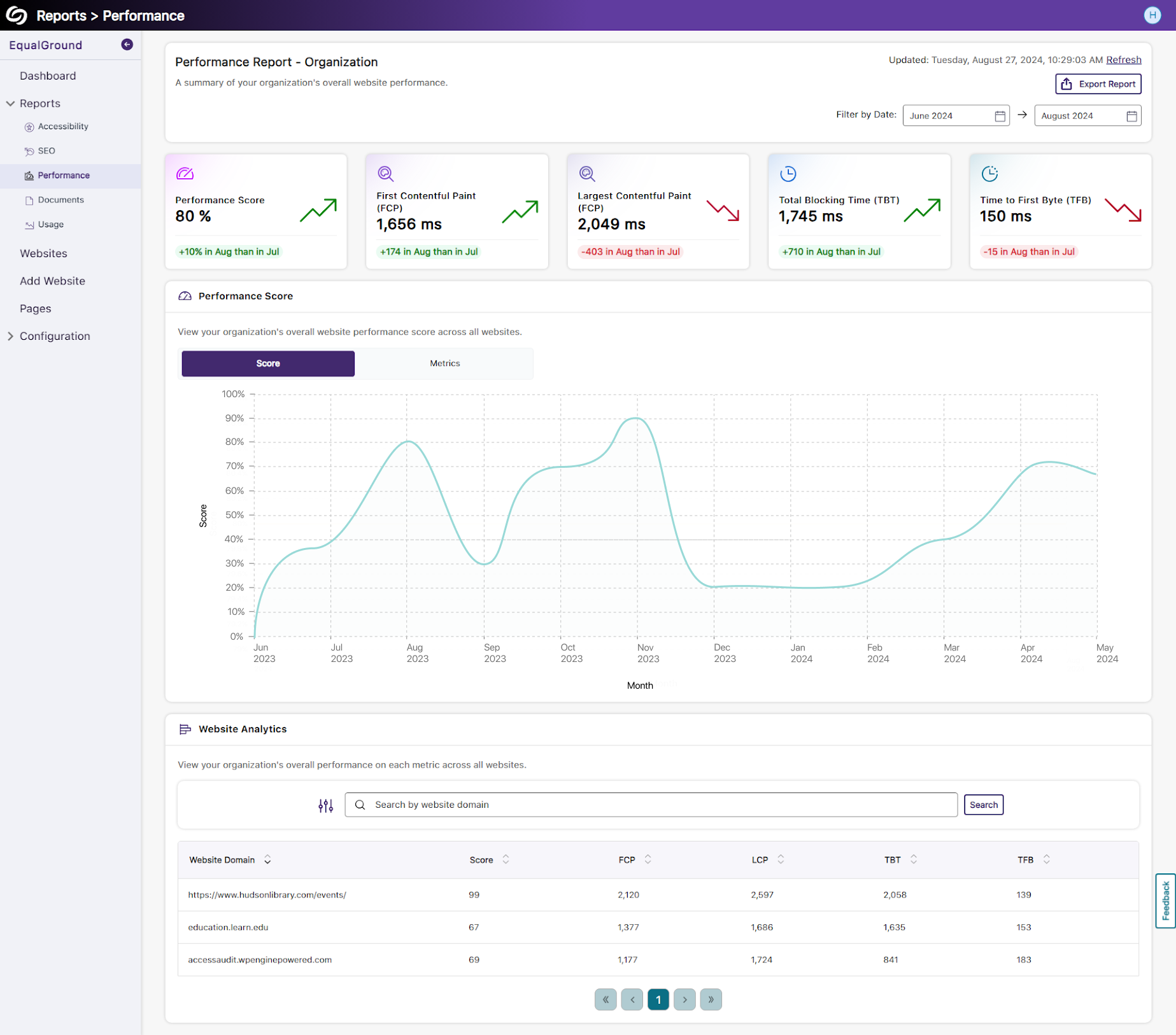Click the Documents icon under Reports
This screenshot has width=1176, height=1035.
(29, 200)
